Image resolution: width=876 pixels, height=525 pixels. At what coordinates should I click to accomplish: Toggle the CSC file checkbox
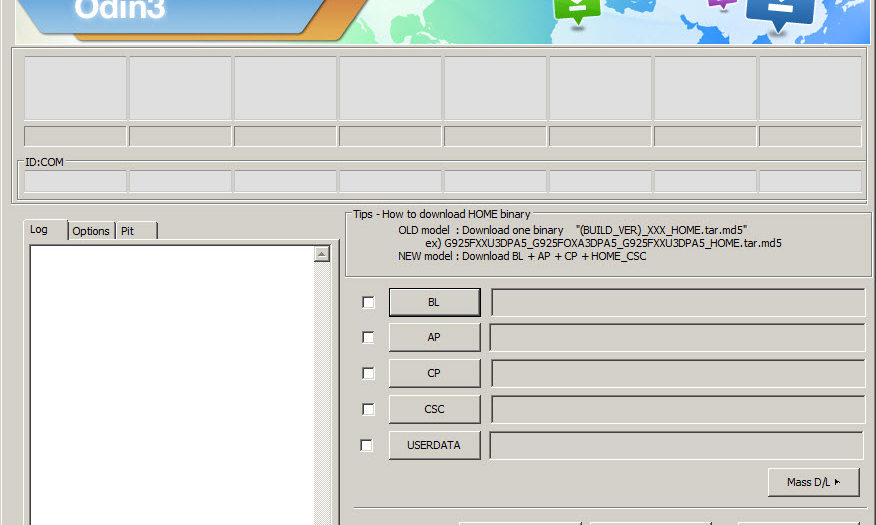coord(368,409)
